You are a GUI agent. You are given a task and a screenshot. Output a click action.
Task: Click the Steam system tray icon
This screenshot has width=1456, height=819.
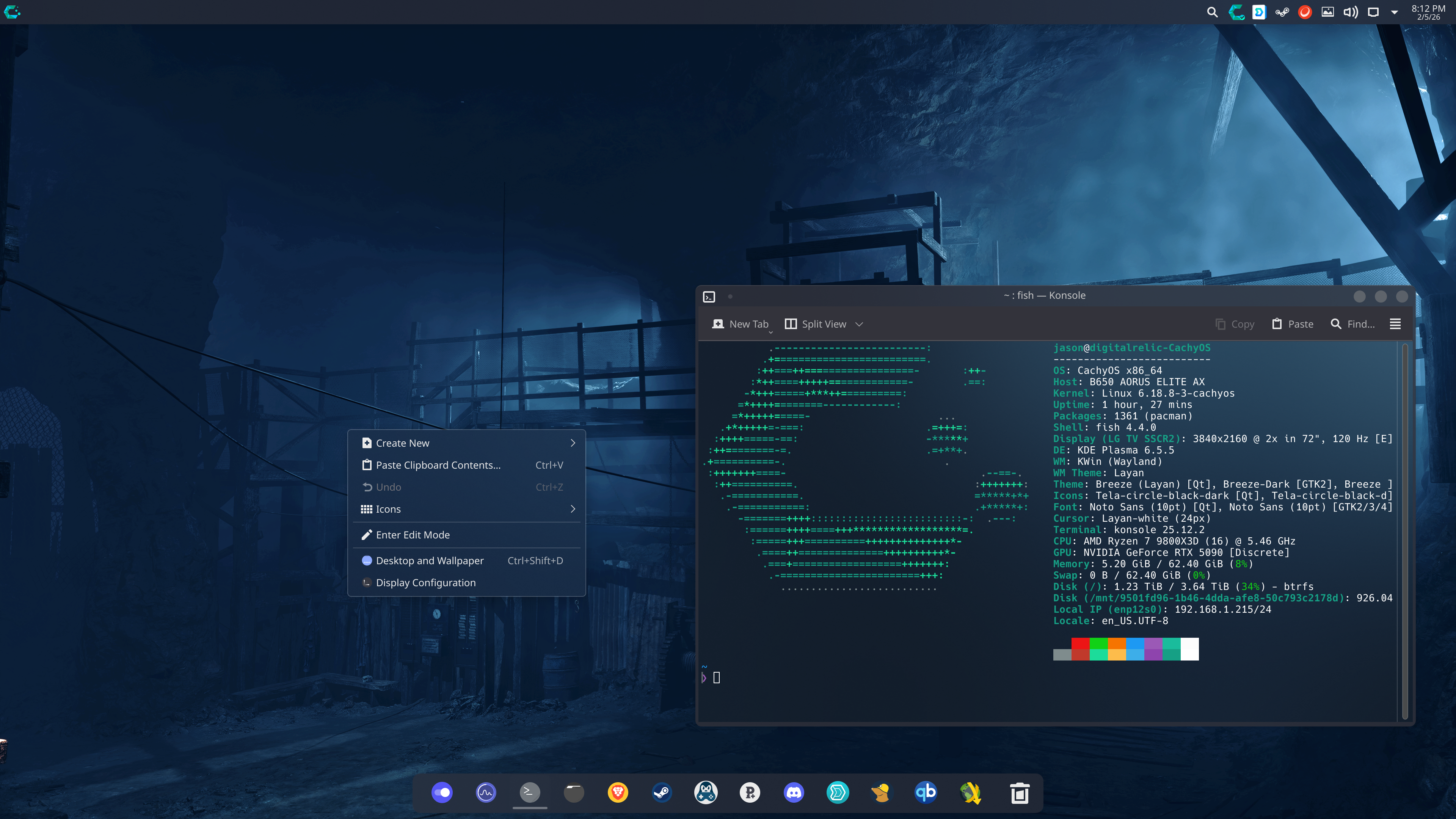pos(1282,12)
